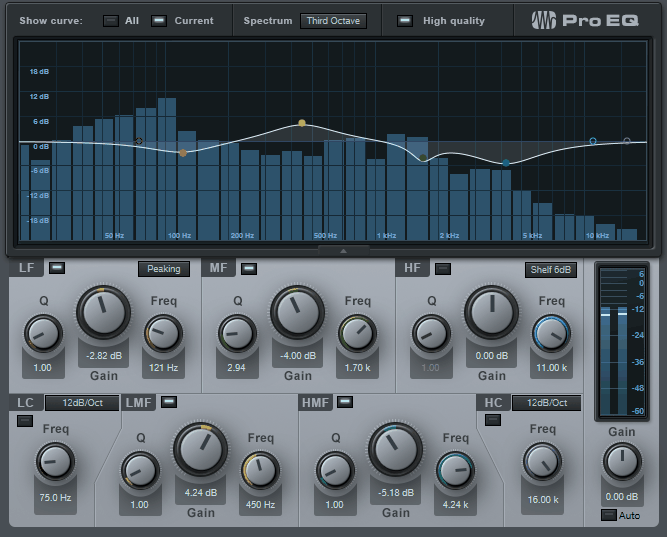667x537 pixels.
Task: Open the LF Peaking filter type dropdown
Action: (x=164, y=269)
